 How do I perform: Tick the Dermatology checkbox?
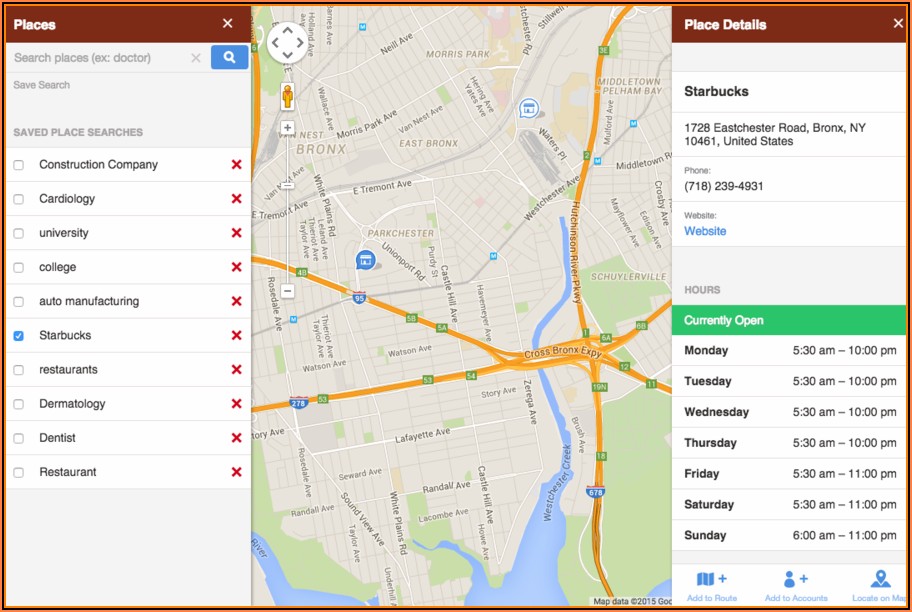pos(19,404)
